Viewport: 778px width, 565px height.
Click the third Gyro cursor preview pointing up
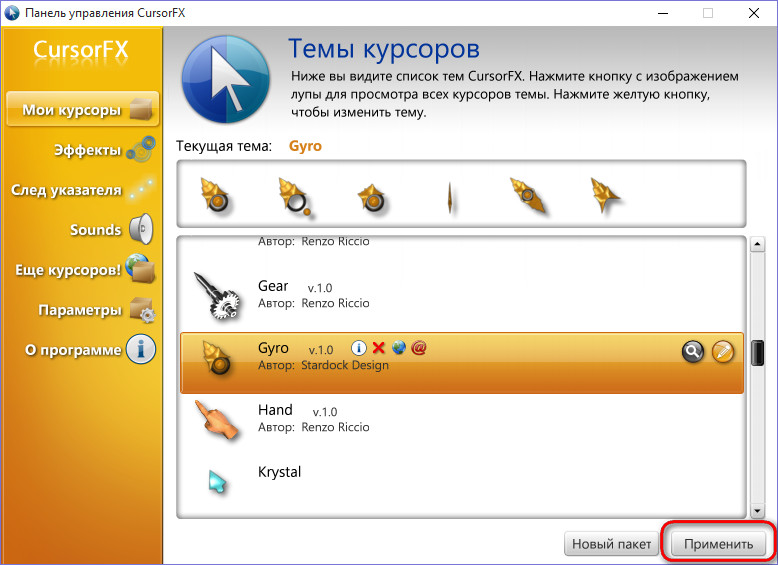[372, 197]
